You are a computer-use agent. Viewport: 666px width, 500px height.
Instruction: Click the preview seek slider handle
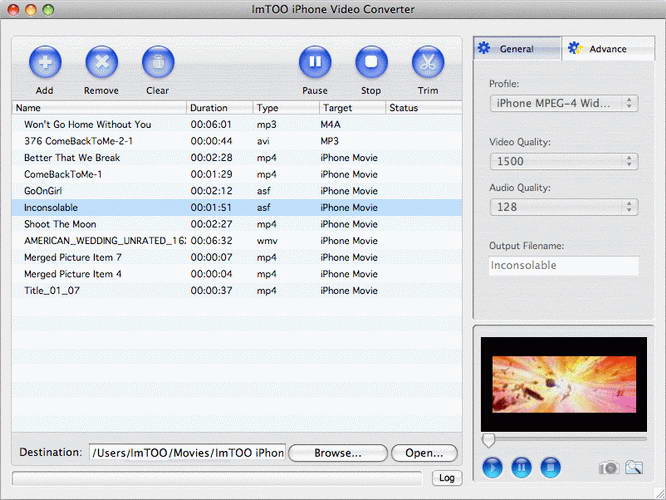tap(488, 439)
